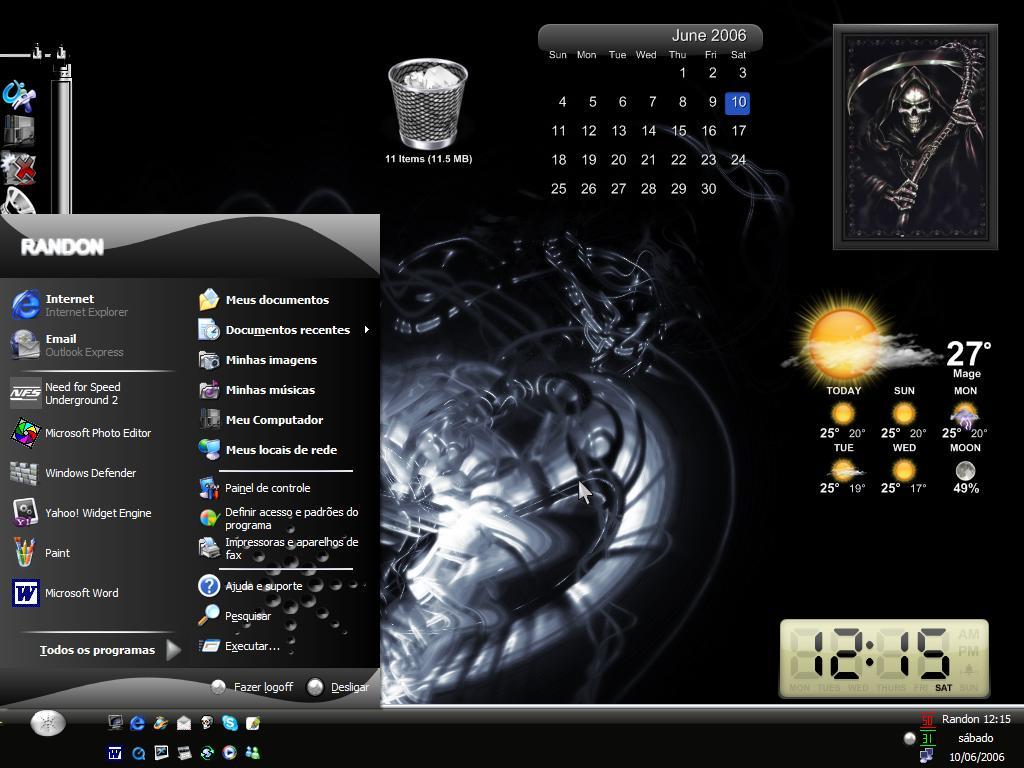Screen dimensions: 1024x768
Task: Click the RANDON user name header
Action: pyautogui.click(x=62, y=247)
